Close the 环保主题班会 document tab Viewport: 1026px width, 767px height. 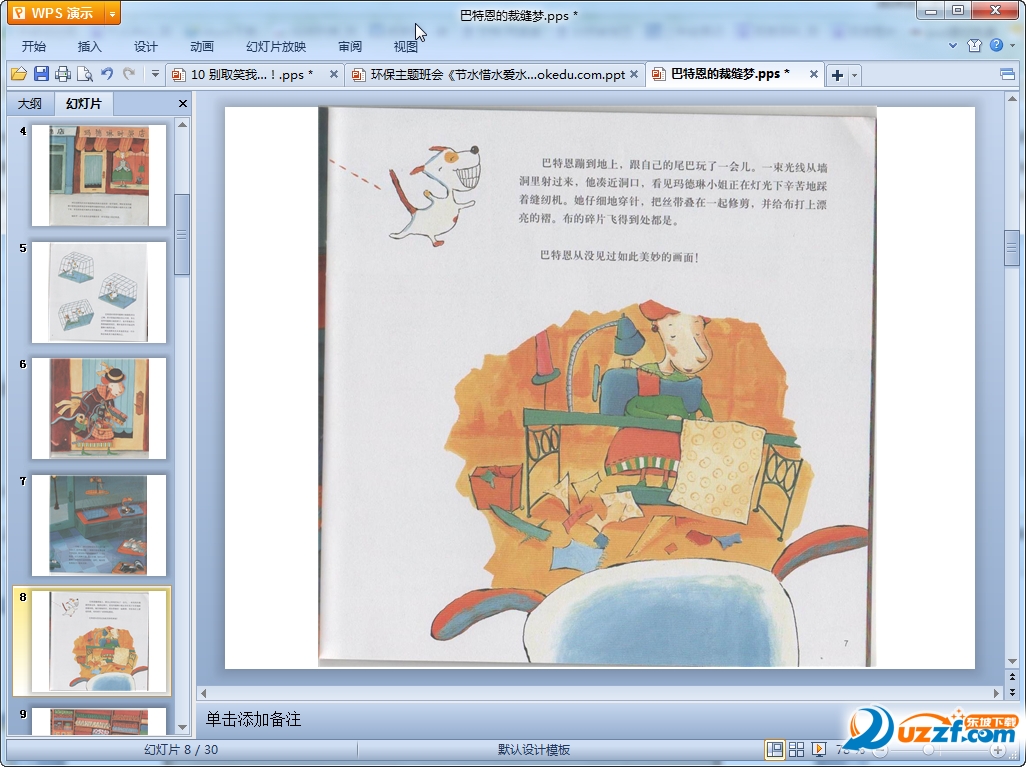click(x=633, y=74)
